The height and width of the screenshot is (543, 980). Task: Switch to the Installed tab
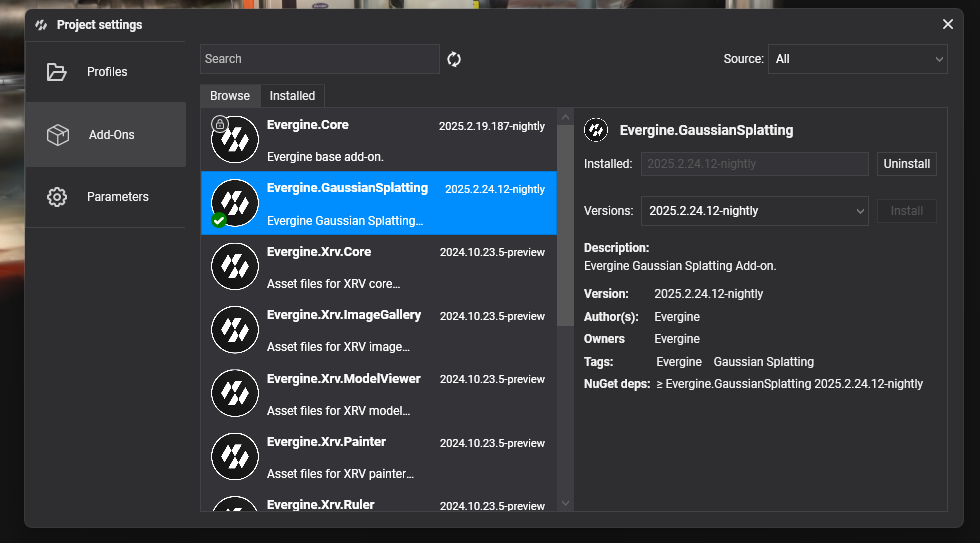pos(292,96)
